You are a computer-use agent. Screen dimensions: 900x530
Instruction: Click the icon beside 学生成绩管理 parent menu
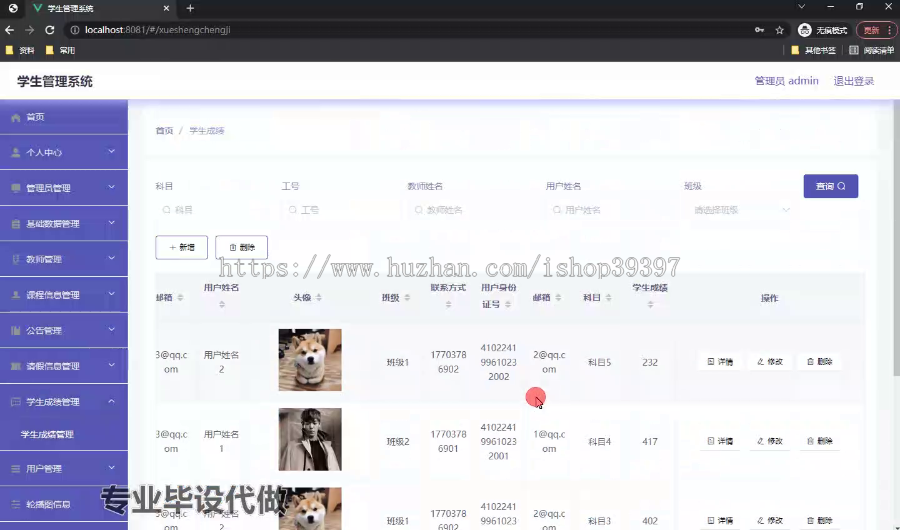point(15,401)
